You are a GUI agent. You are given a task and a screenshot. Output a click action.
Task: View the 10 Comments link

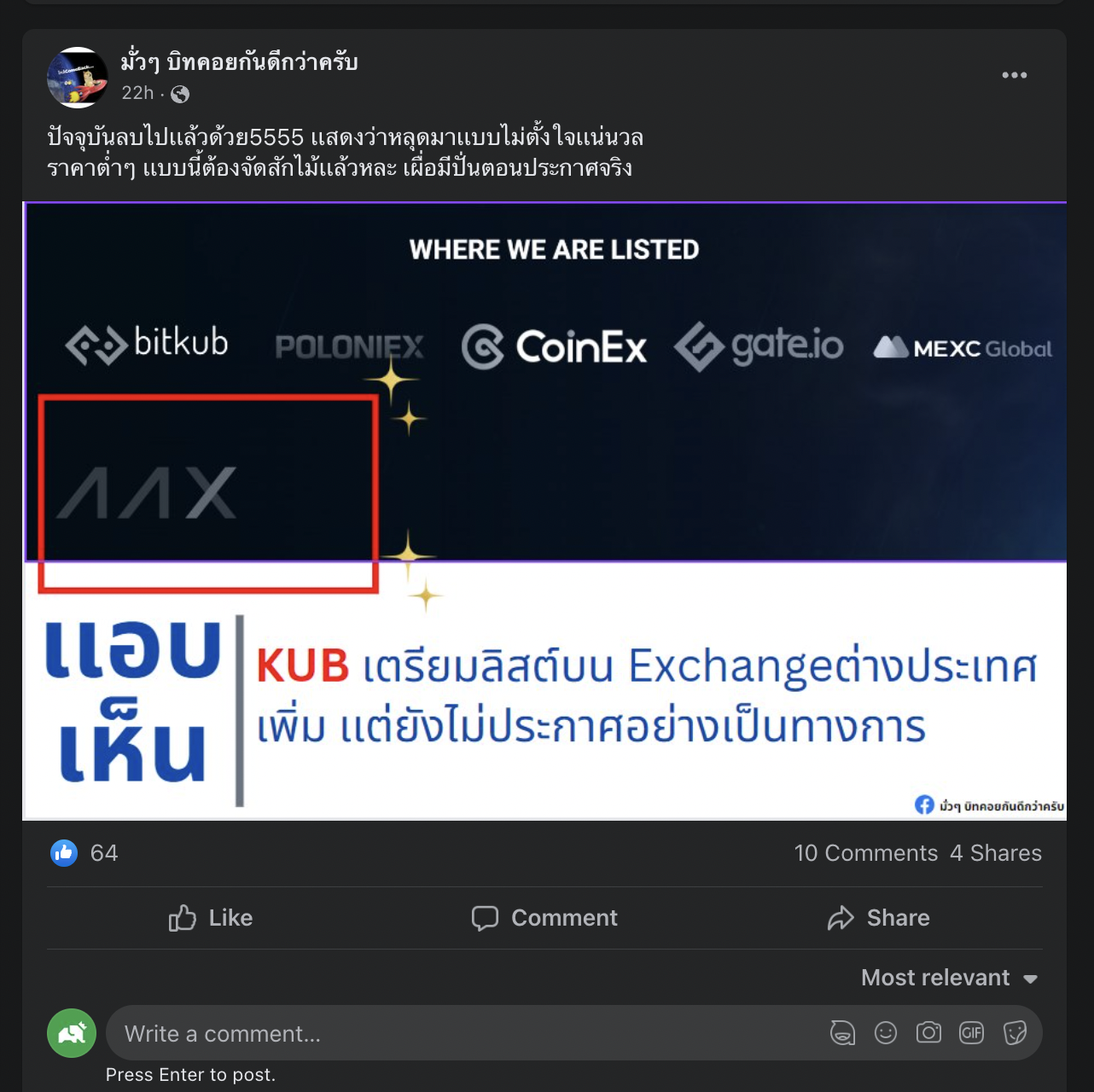[865, 853]
